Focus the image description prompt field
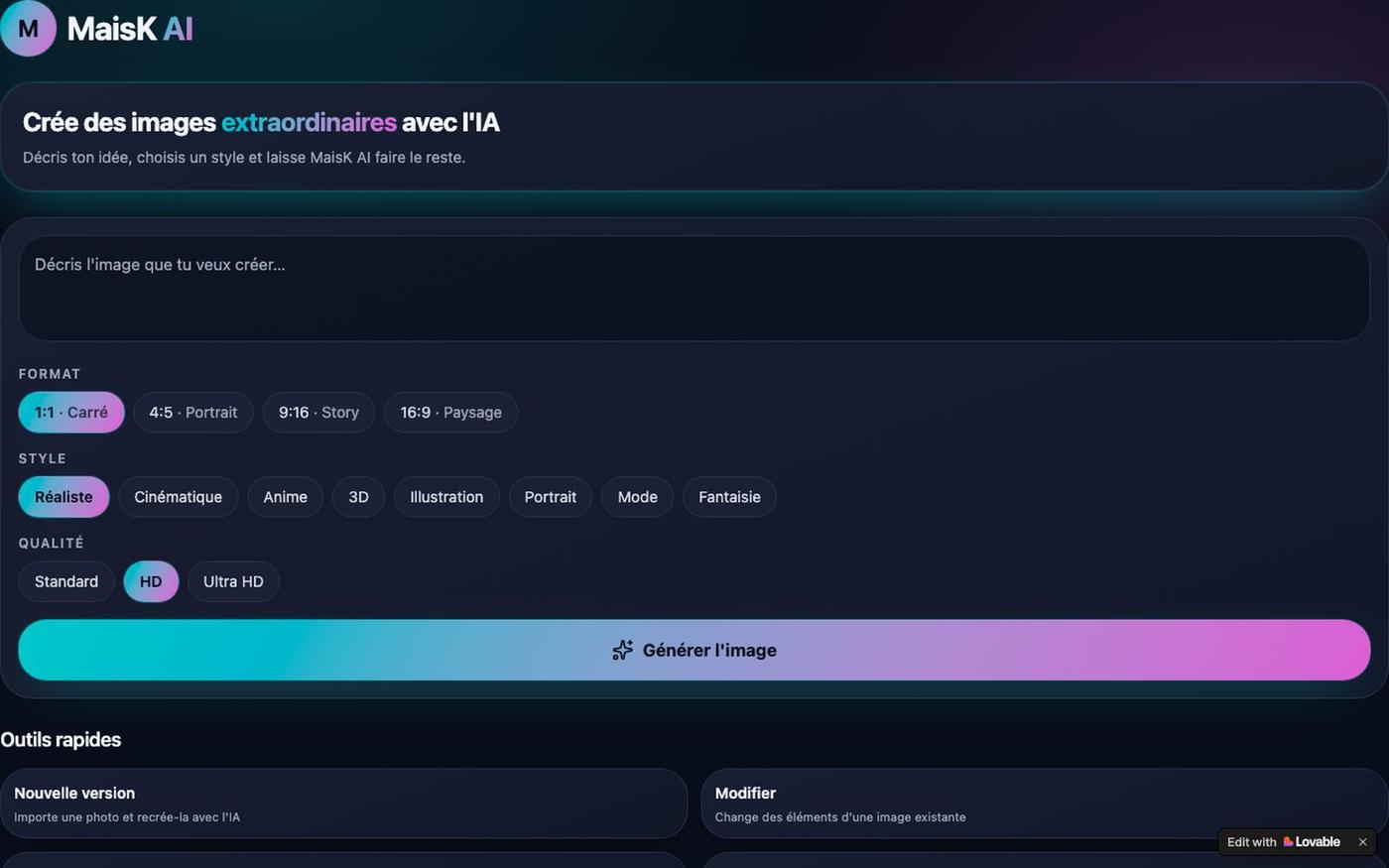The image size is (1389, 868). tap(694, 289)
